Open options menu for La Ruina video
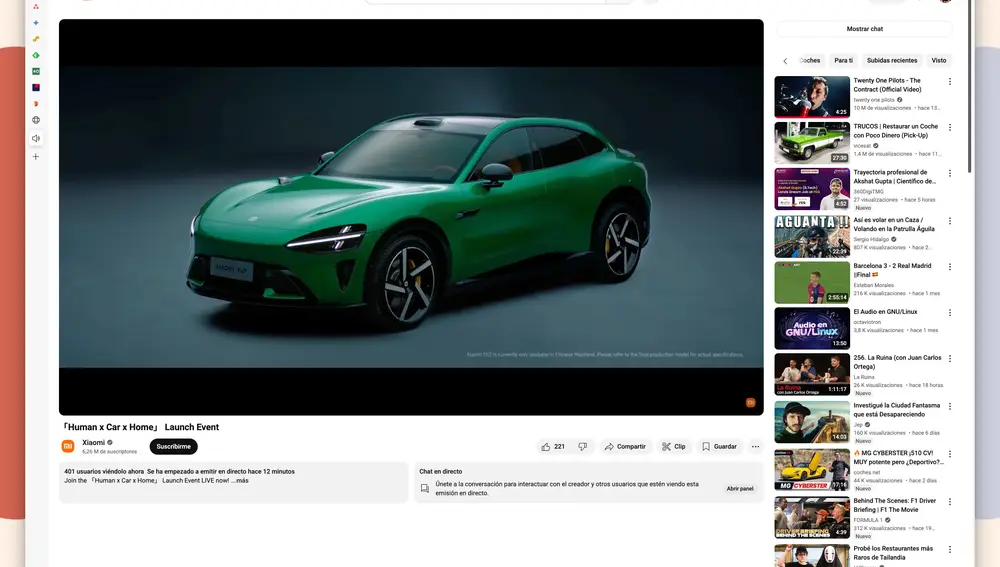1000x567 pixels. pyautogui.click(x=950, y=359)
